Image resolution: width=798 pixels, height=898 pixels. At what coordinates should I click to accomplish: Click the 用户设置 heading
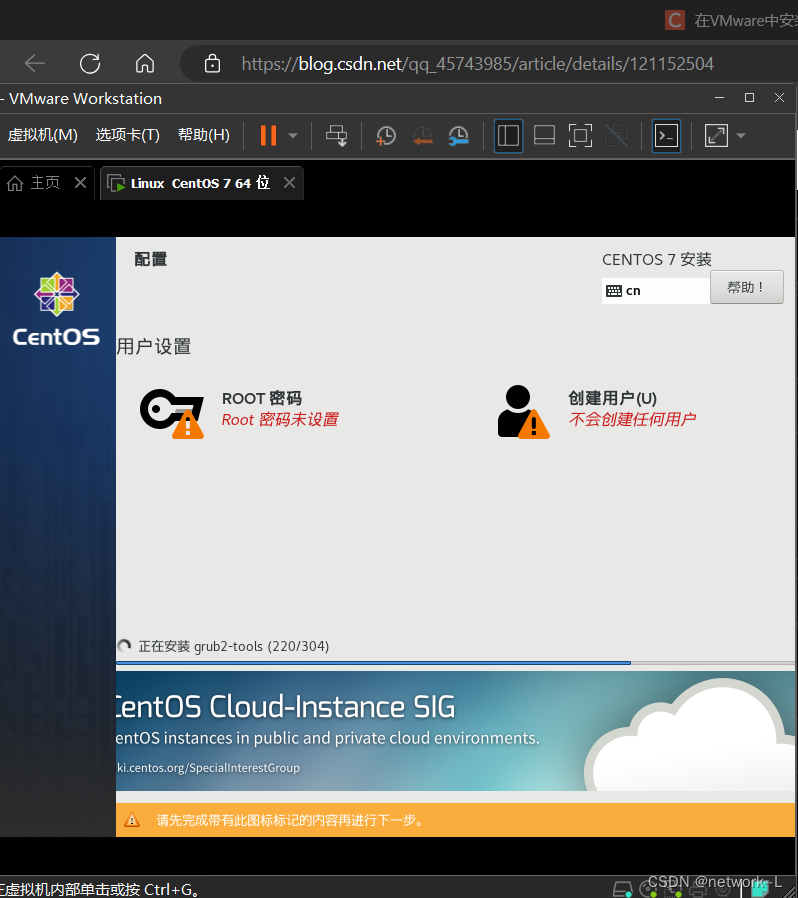(154, 346)
